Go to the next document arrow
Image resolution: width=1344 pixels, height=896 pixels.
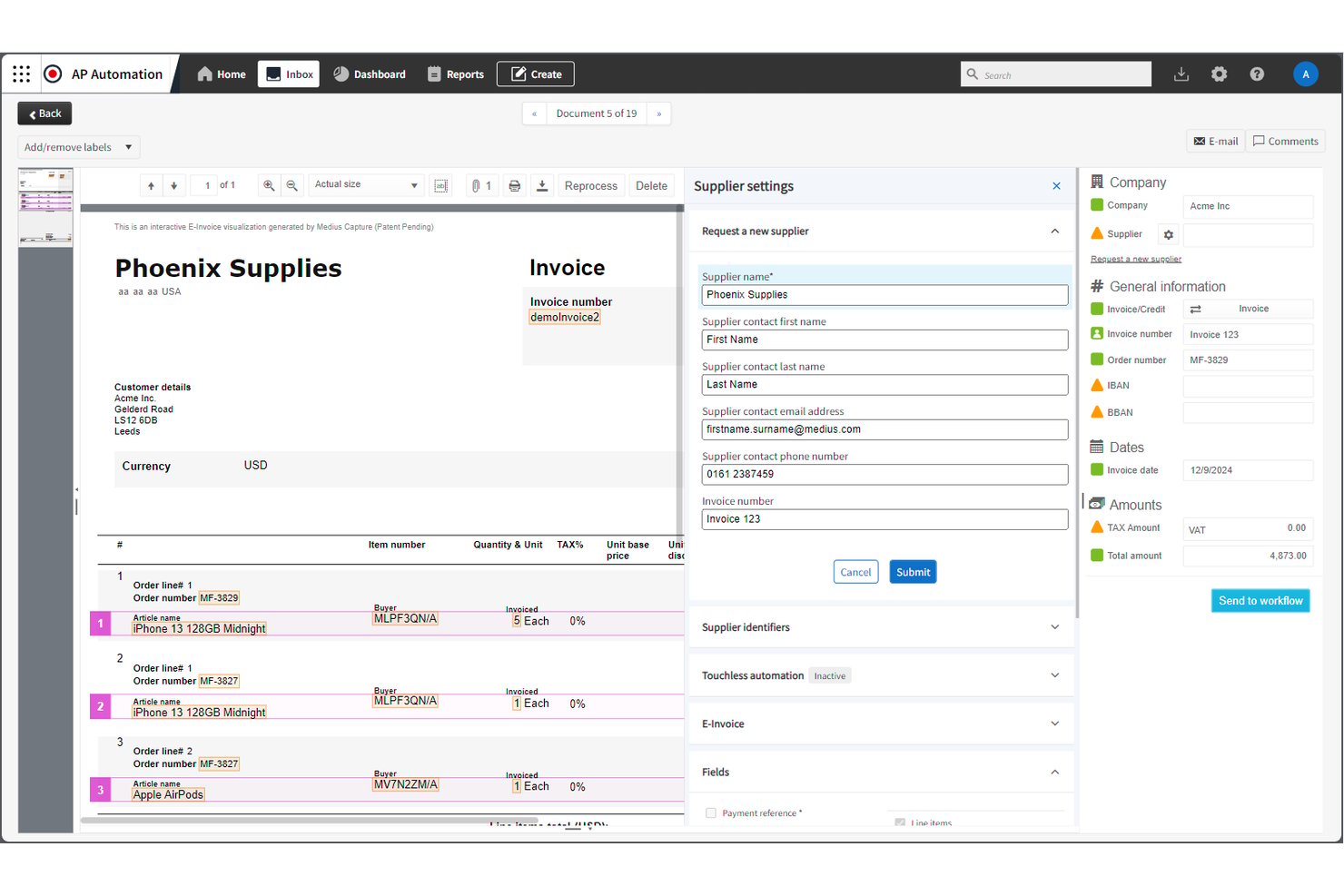659,113
